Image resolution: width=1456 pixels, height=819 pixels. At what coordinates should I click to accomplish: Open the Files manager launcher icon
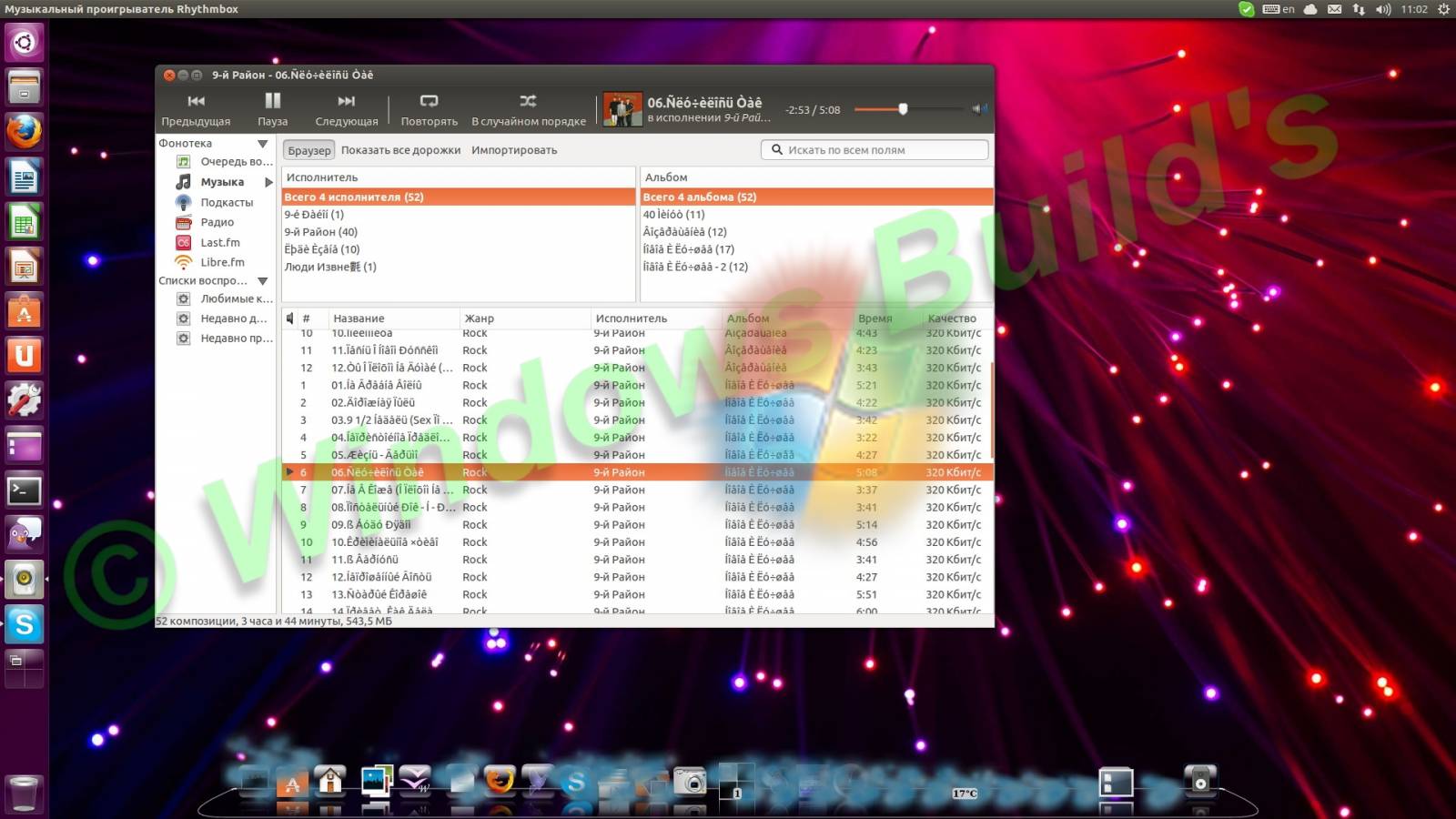(x=25, y=87)
